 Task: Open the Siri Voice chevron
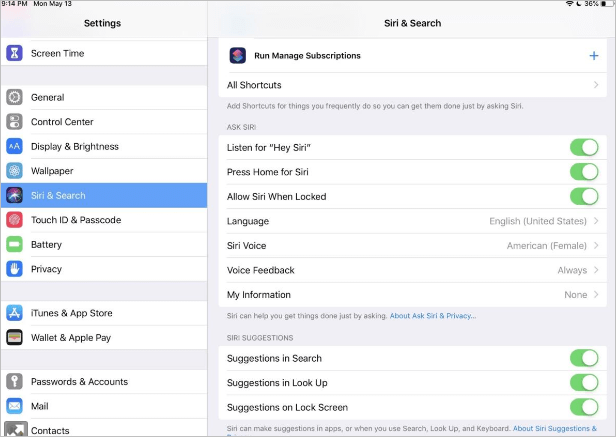coord(596,246)
